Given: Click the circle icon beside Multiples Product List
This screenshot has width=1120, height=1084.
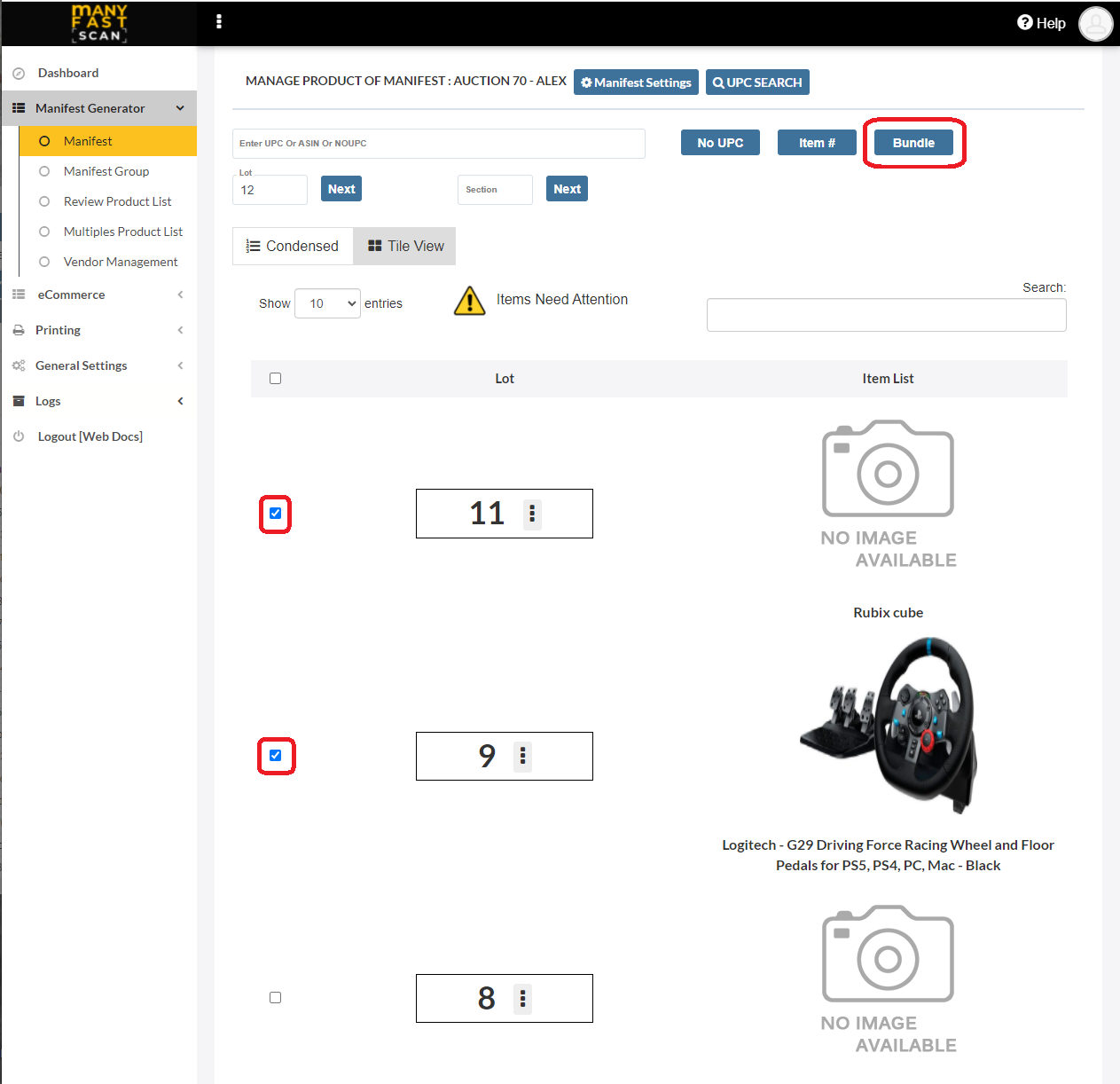Looking at the screenshot, I should coord(44,232).
